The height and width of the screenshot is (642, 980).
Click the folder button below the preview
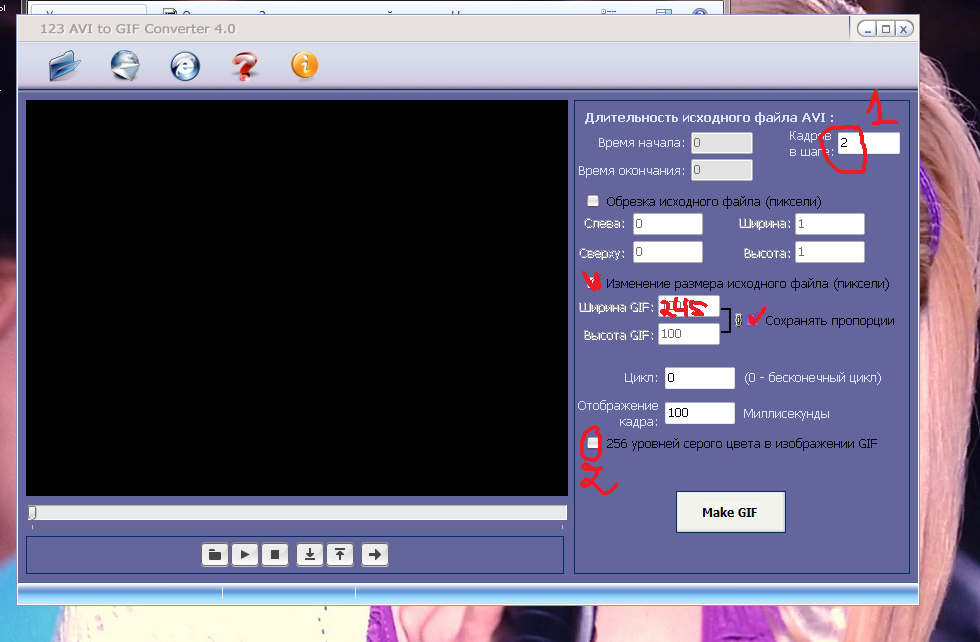(x=215, y=554)
